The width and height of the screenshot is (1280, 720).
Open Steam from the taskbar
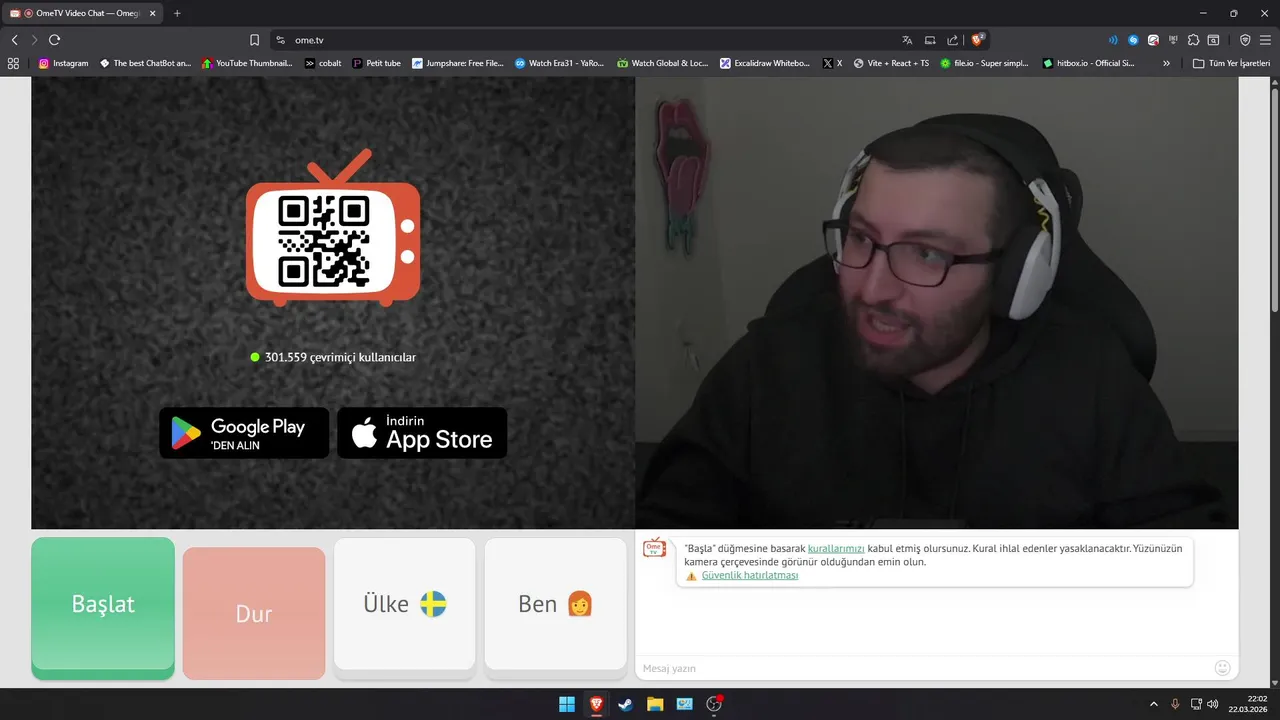pyautogui.click(x=626, y=704)
